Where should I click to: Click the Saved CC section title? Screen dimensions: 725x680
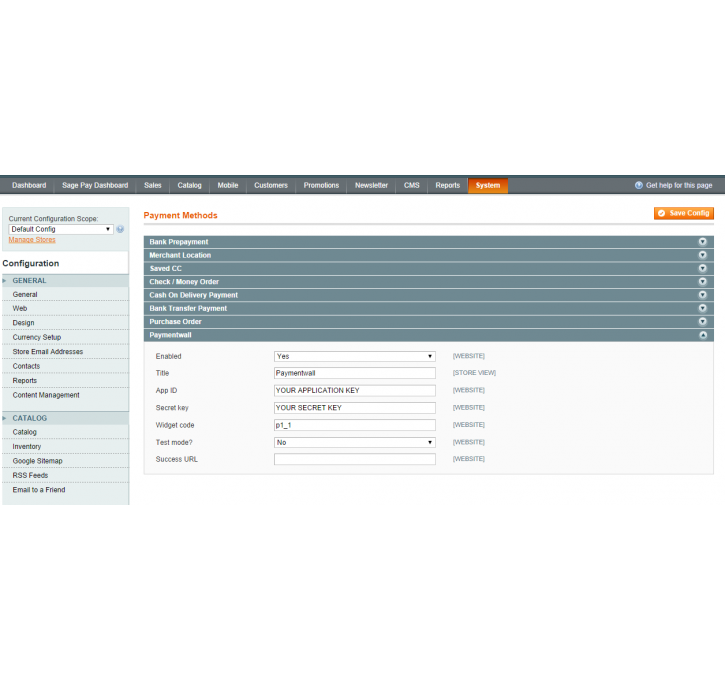tap(166, 269)
